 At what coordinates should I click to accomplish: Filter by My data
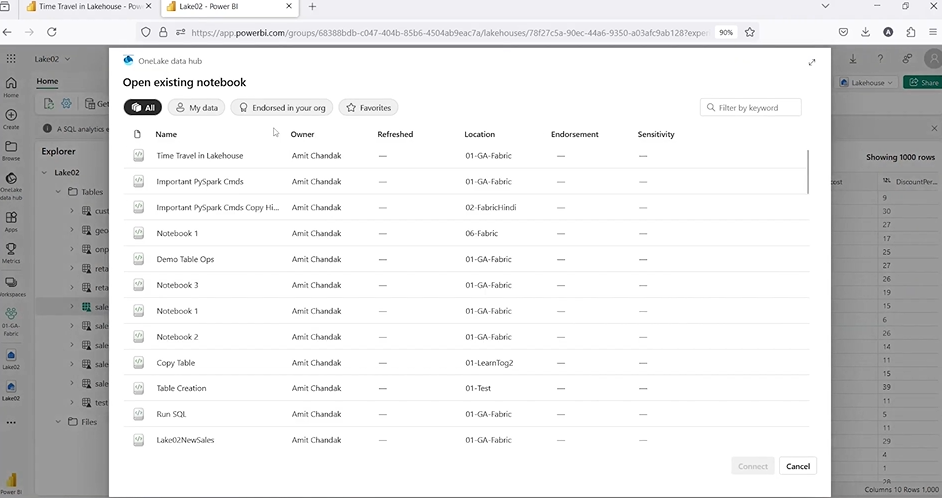coord(196,108)
